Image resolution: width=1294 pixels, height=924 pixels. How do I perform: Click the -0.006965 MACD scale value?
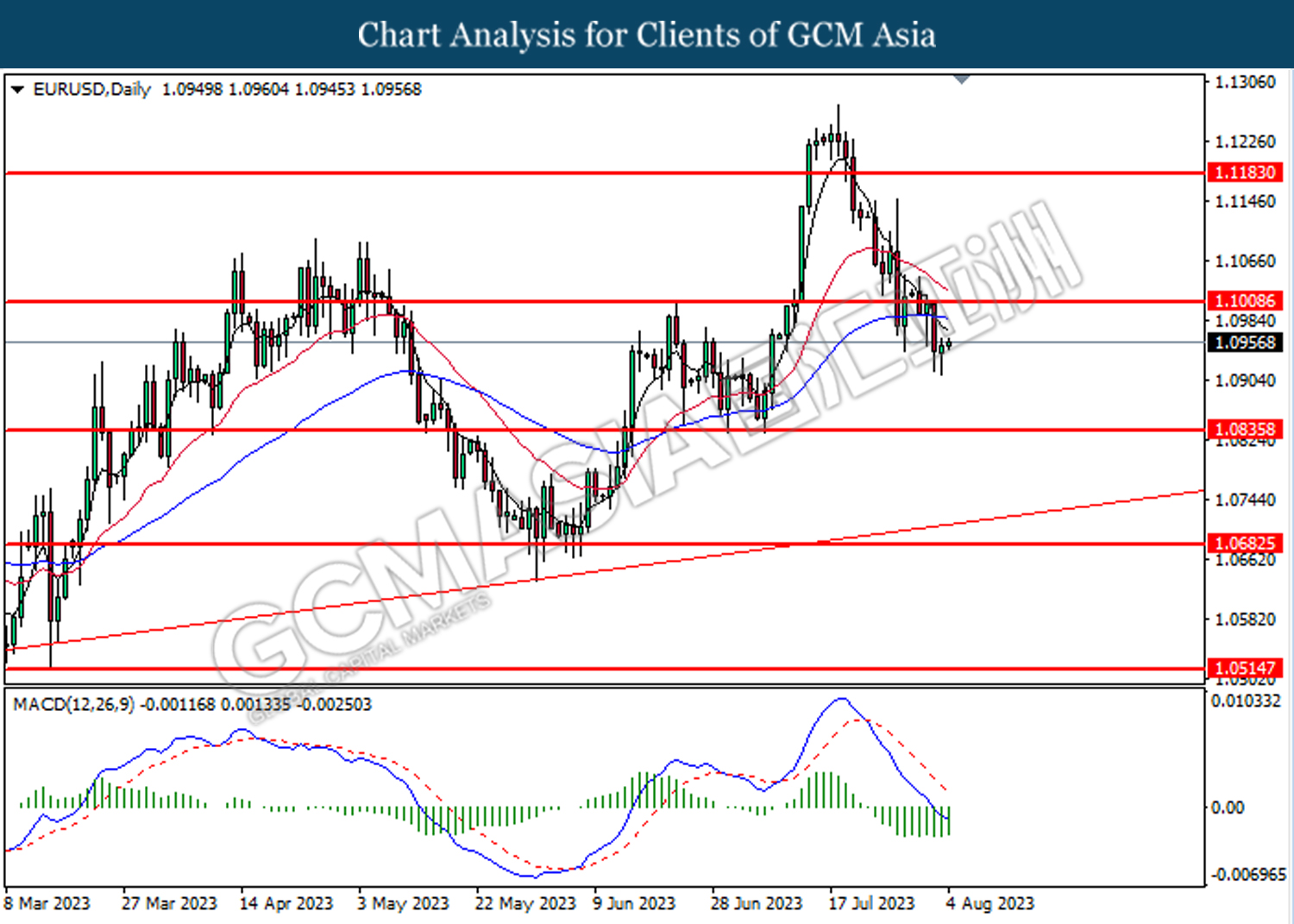pyautogui.click(x=1248, y=875)
